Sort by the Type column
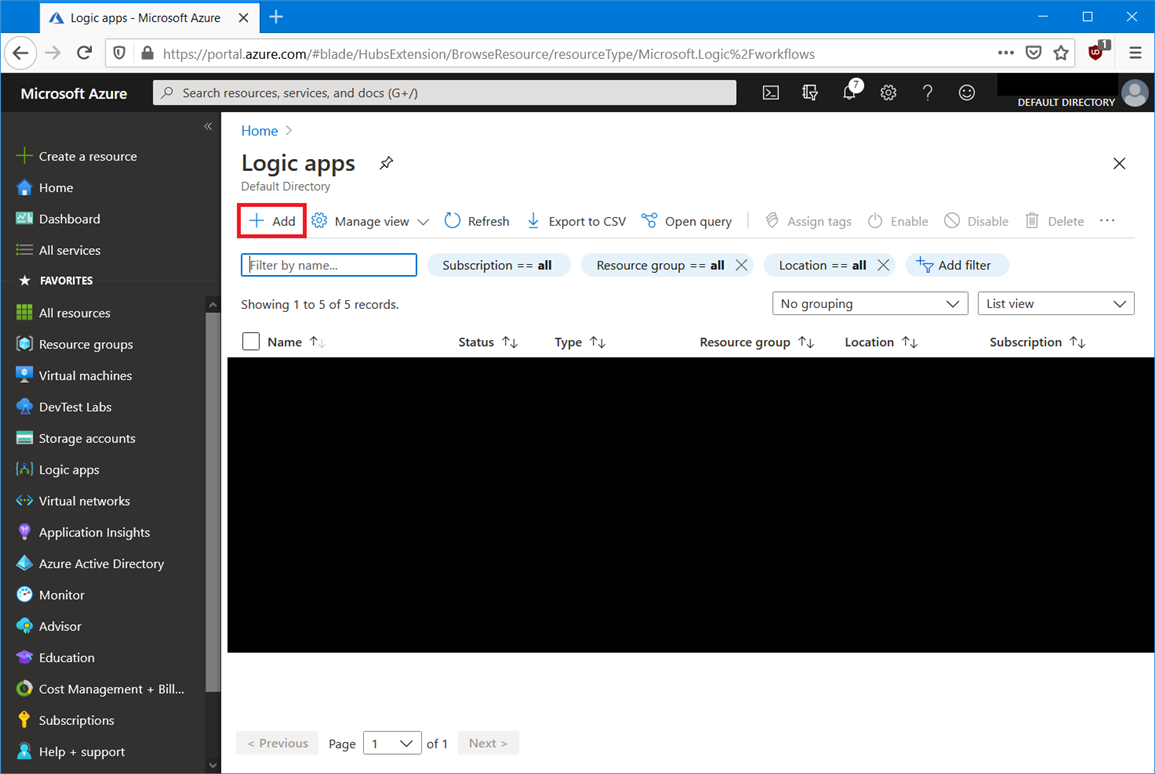This screenshot has width=1155, height=774. 580,342
